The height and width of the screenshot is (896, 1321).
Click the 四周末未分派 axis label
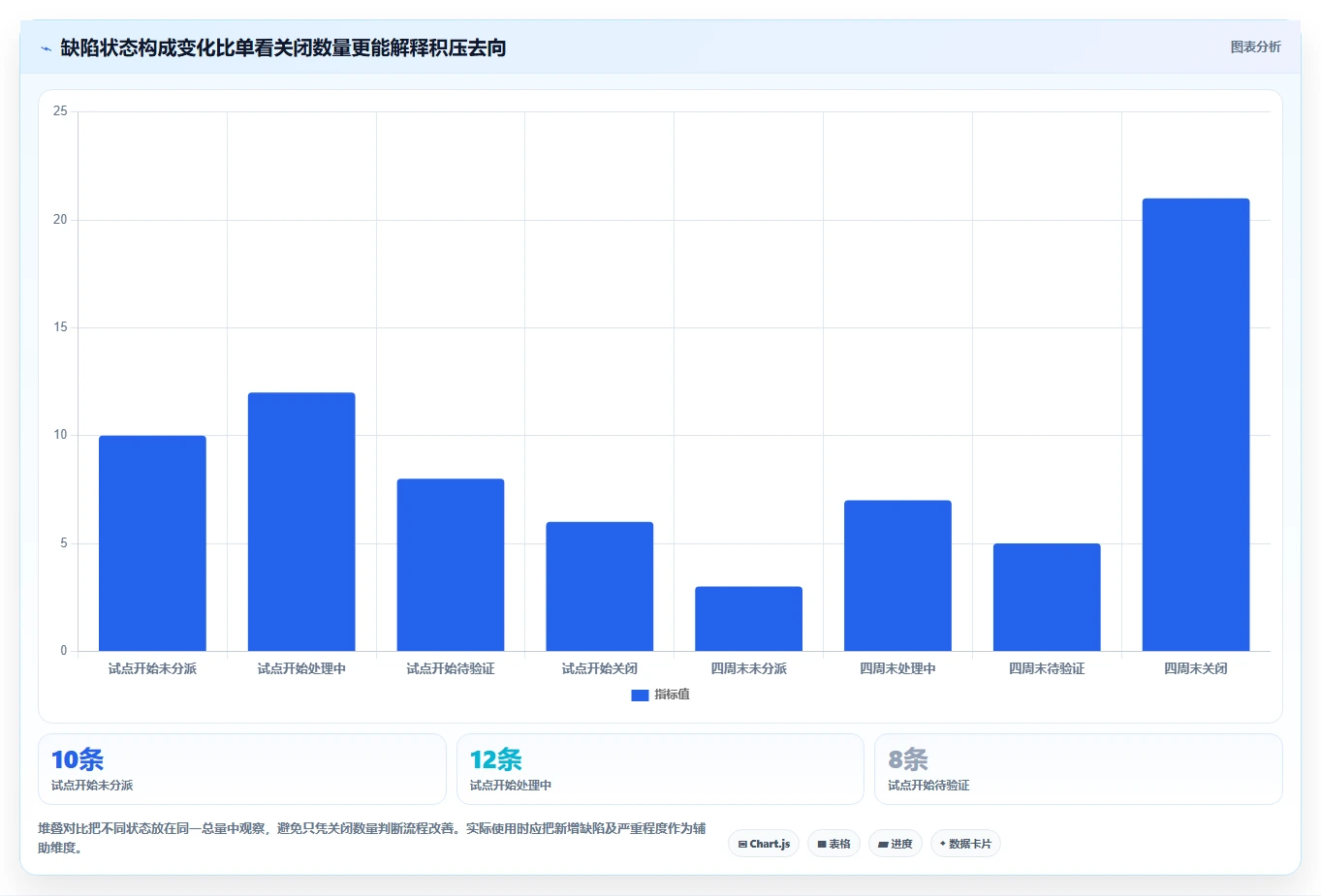(748, 668)
